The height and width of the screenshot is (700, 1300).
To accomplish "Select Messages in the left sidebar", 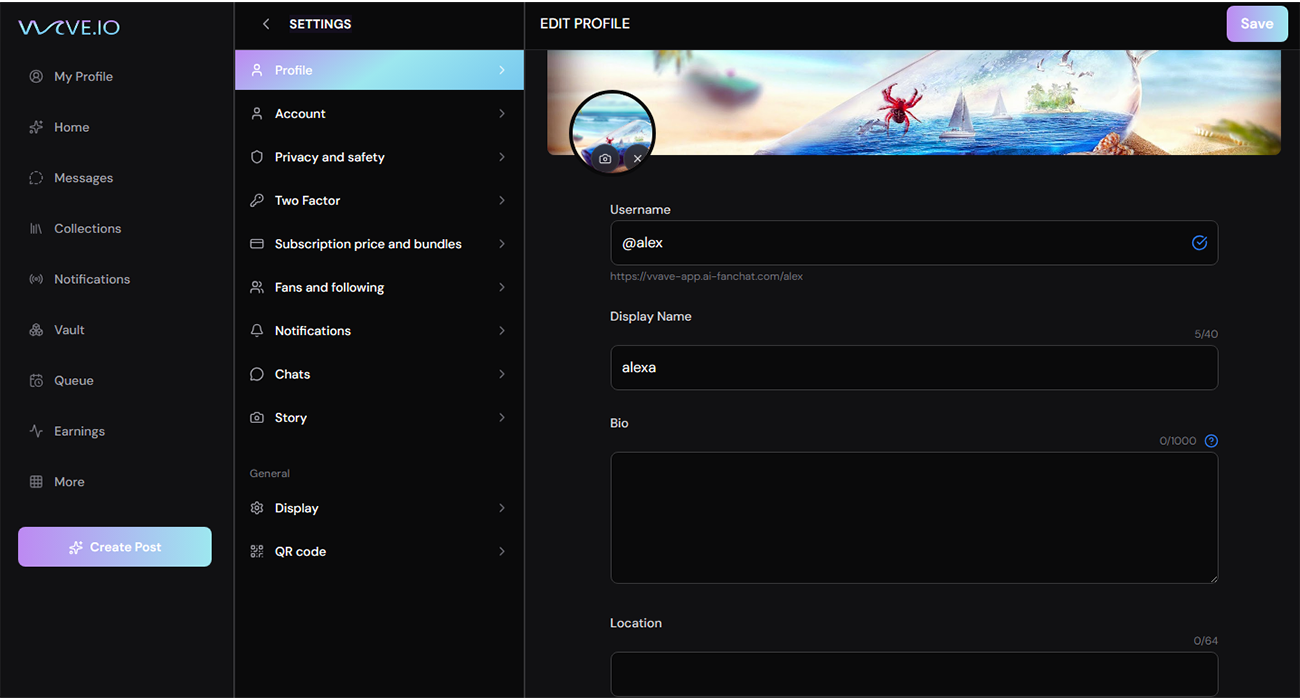I will click(83, 178).
